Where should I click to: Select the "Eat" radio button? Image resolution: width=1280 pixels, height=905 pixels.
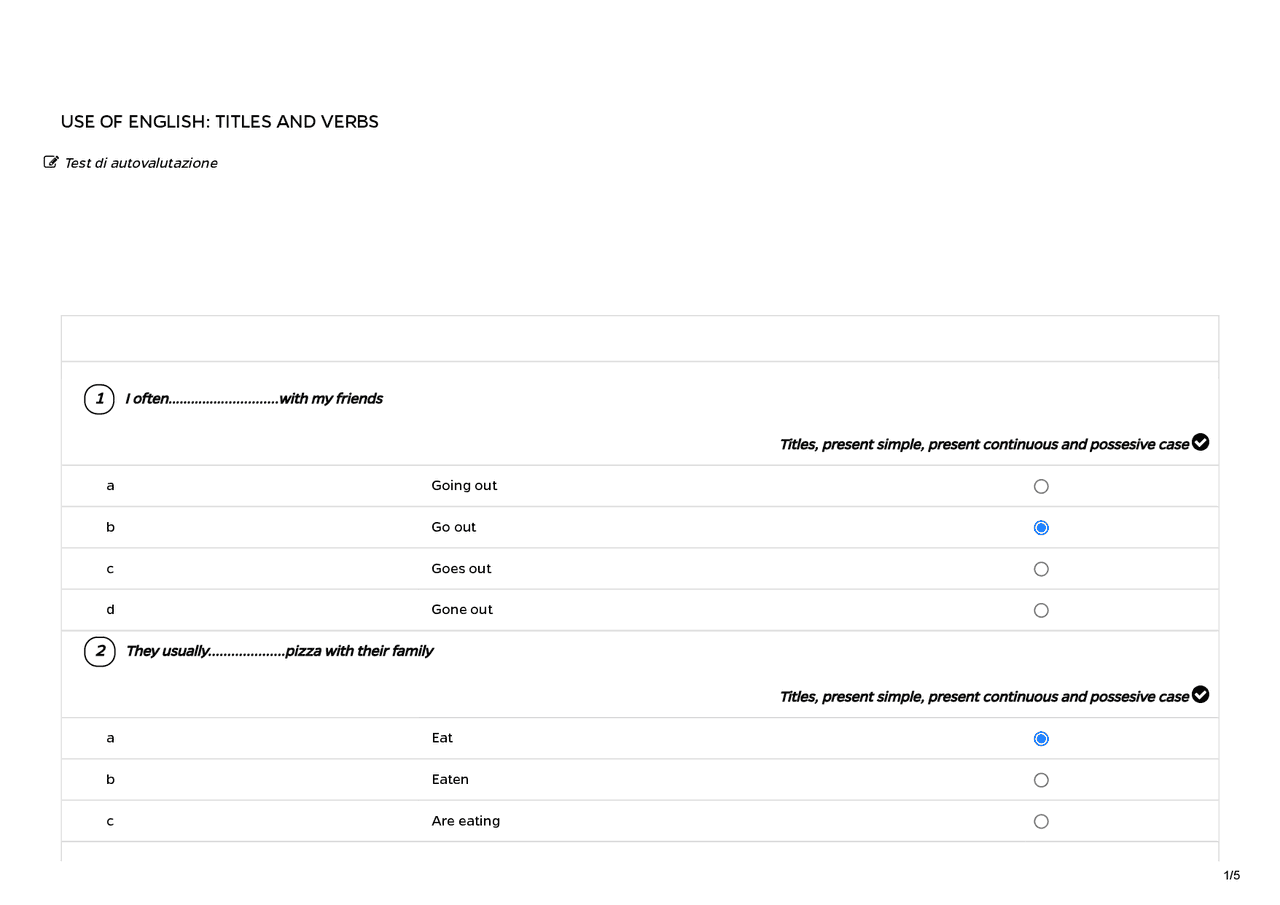pos(1041,739)
